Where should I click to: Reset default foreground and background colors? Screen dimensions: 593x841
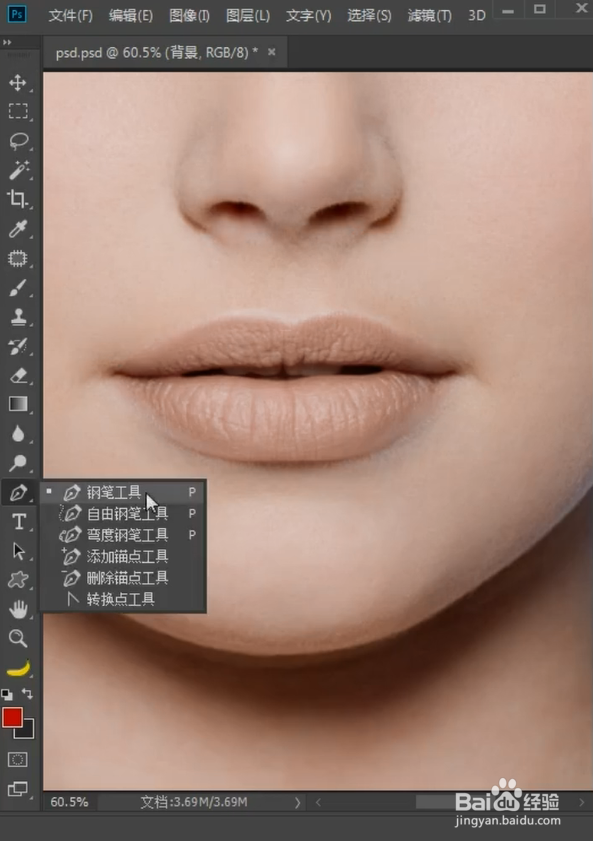point(7,695)
